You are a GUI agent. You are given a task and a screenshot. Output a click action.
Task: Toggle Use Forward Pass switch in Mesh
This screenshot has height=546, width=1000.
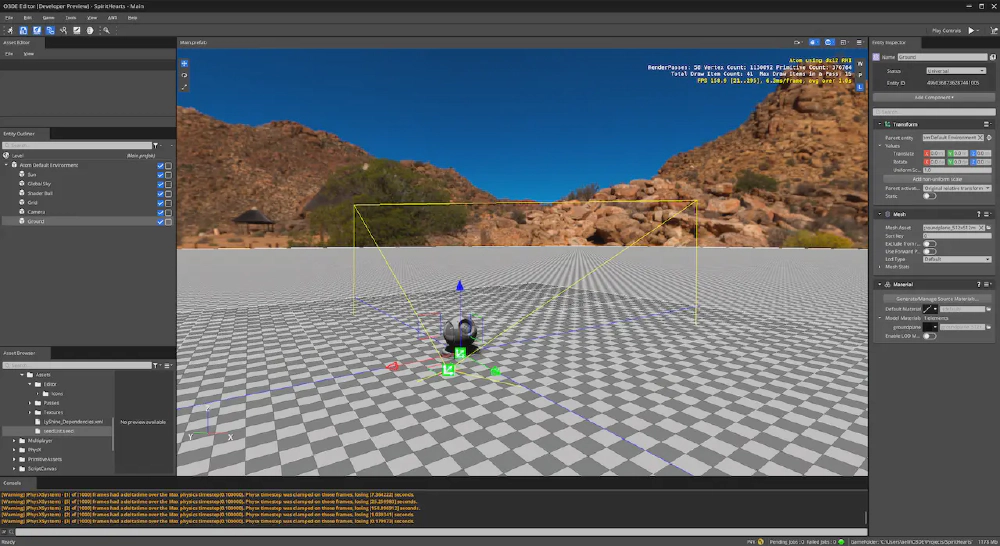929,251
